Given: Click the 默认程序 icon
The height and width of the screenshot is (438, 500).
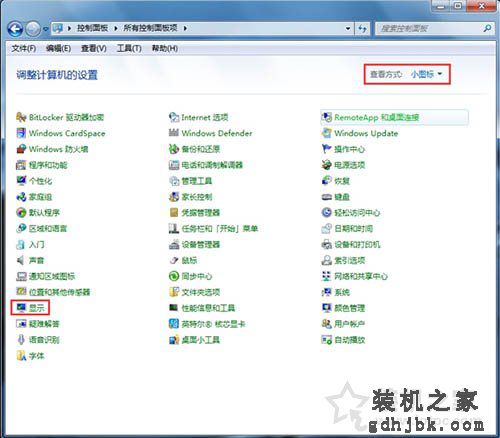Looking at the screenshot, I should click(21, 213).
